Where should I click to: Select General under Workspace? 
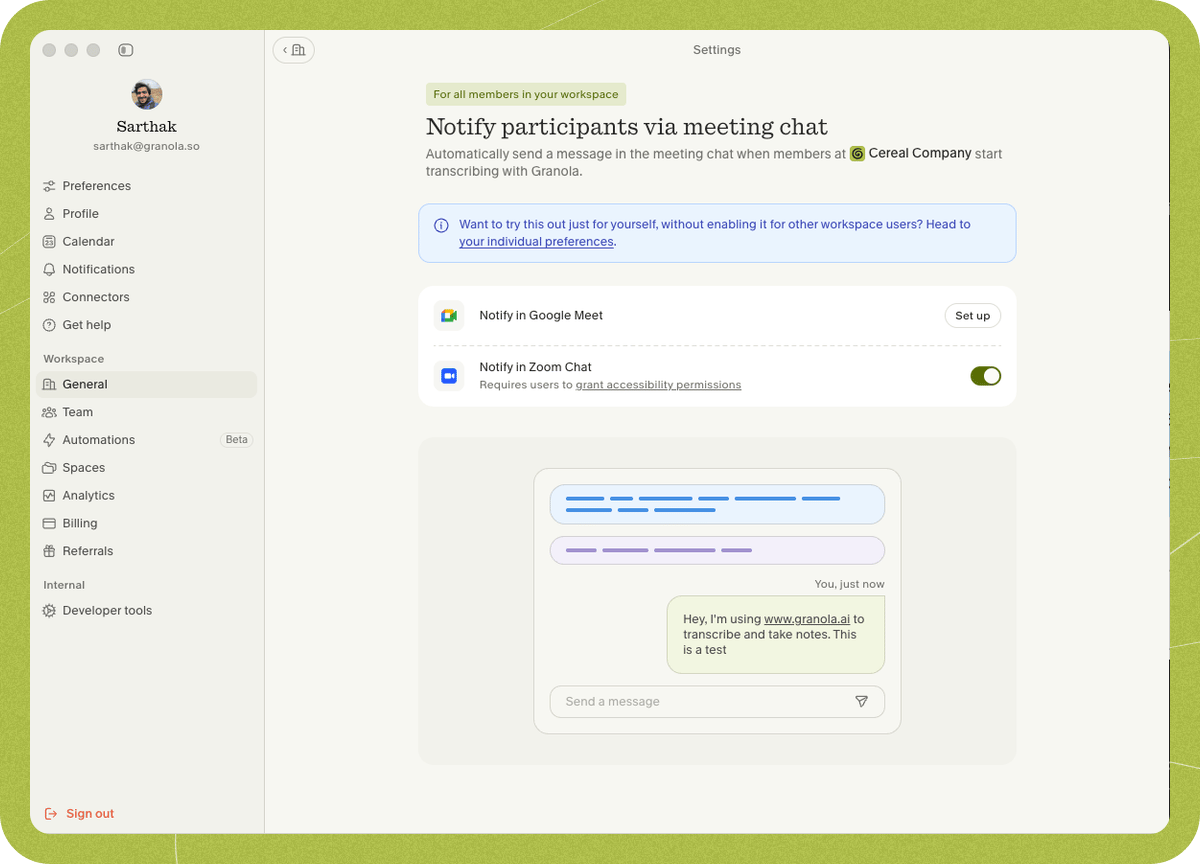(x=146, y=384)
